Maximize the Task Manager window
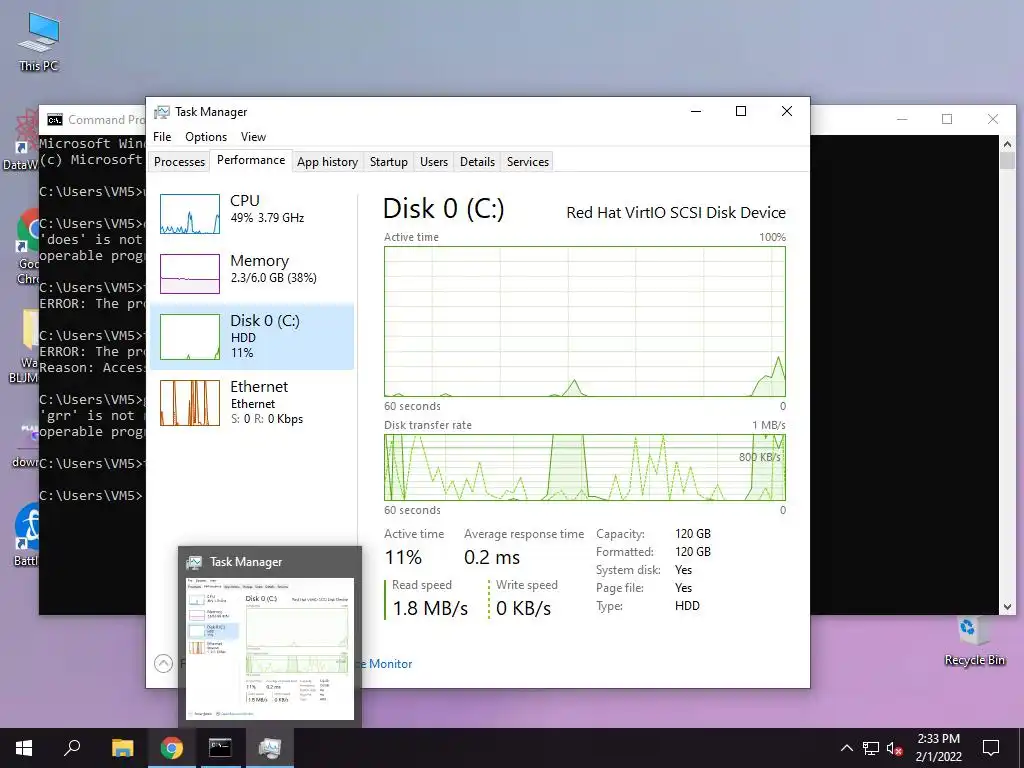The width and height of the screenshot is (1024, 768). (x=741, y=111)
